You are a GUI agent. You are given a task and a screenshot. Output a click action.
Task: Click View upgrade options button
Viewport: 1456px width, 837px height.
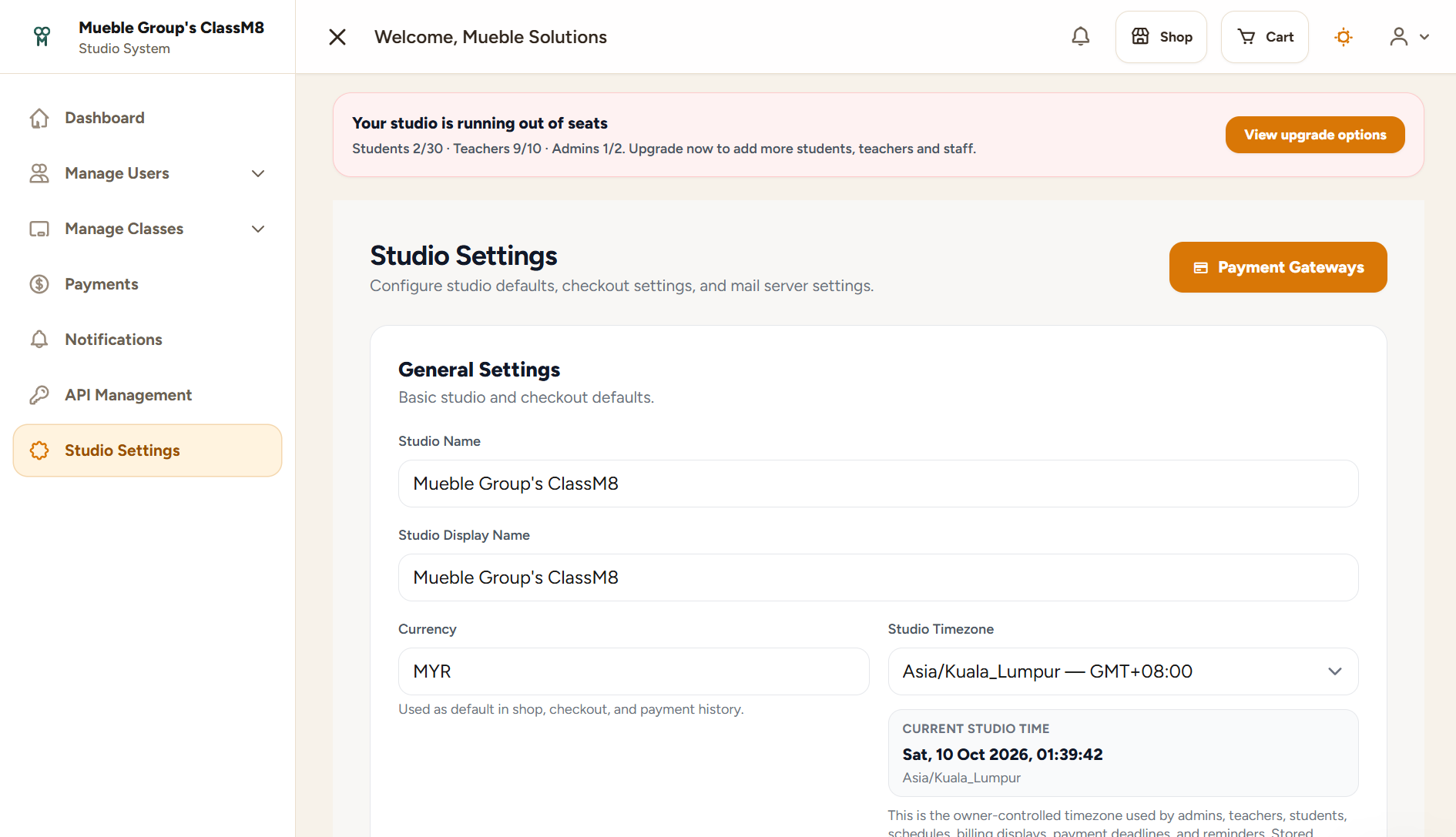(x=1315, y=135)
